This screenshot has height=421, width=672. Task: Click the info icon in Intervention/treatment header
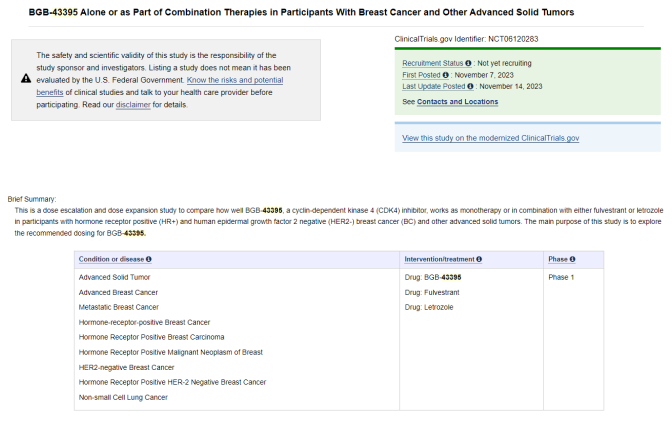(x=480, y=259)
